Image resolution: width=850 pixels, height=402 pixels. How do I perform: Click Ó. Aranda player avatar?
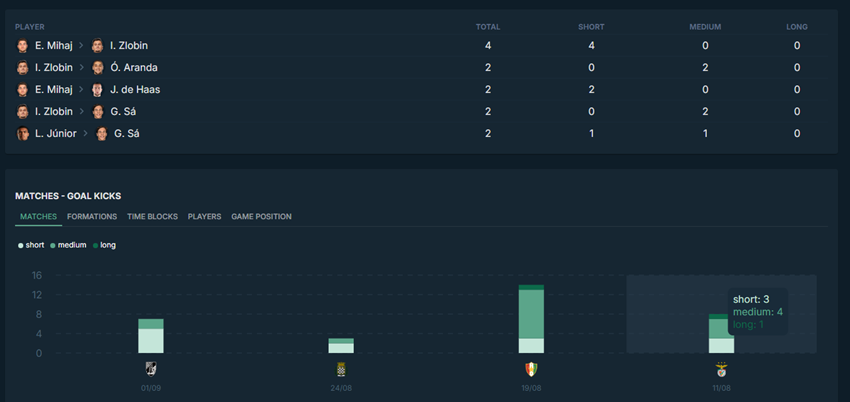coord(98,68)
